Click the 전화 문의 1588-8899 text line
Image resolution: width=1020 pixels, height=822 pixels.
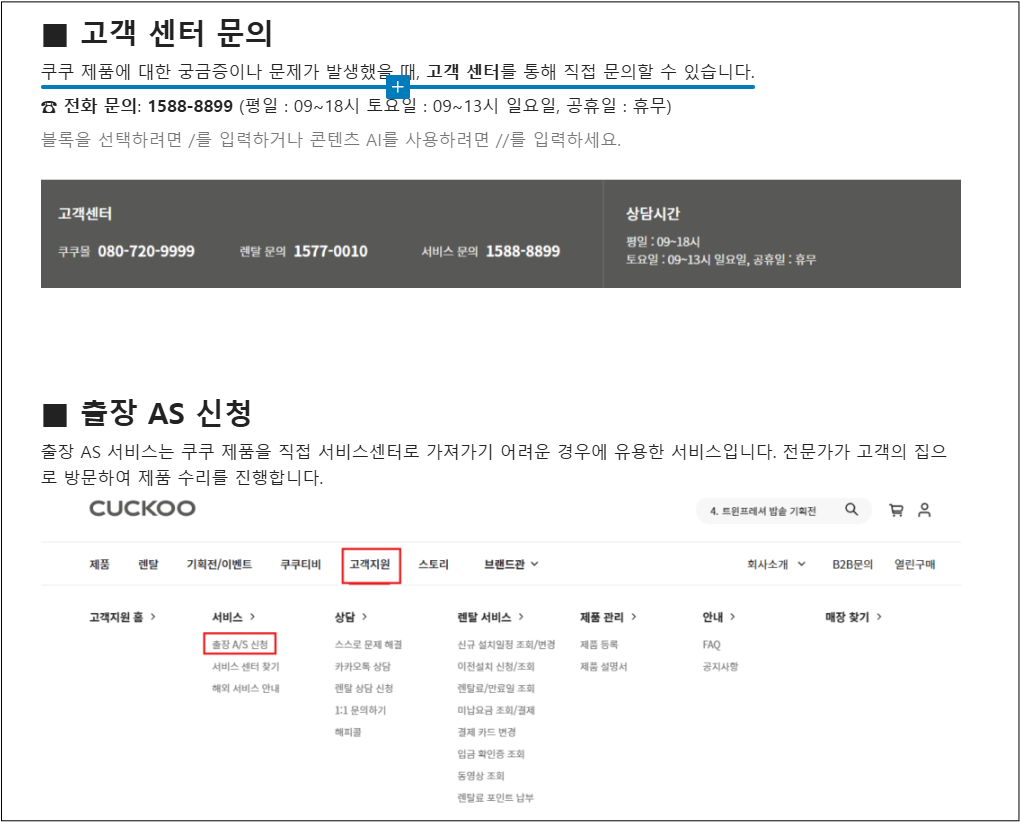pyautogui.click(x=356, y=106)
